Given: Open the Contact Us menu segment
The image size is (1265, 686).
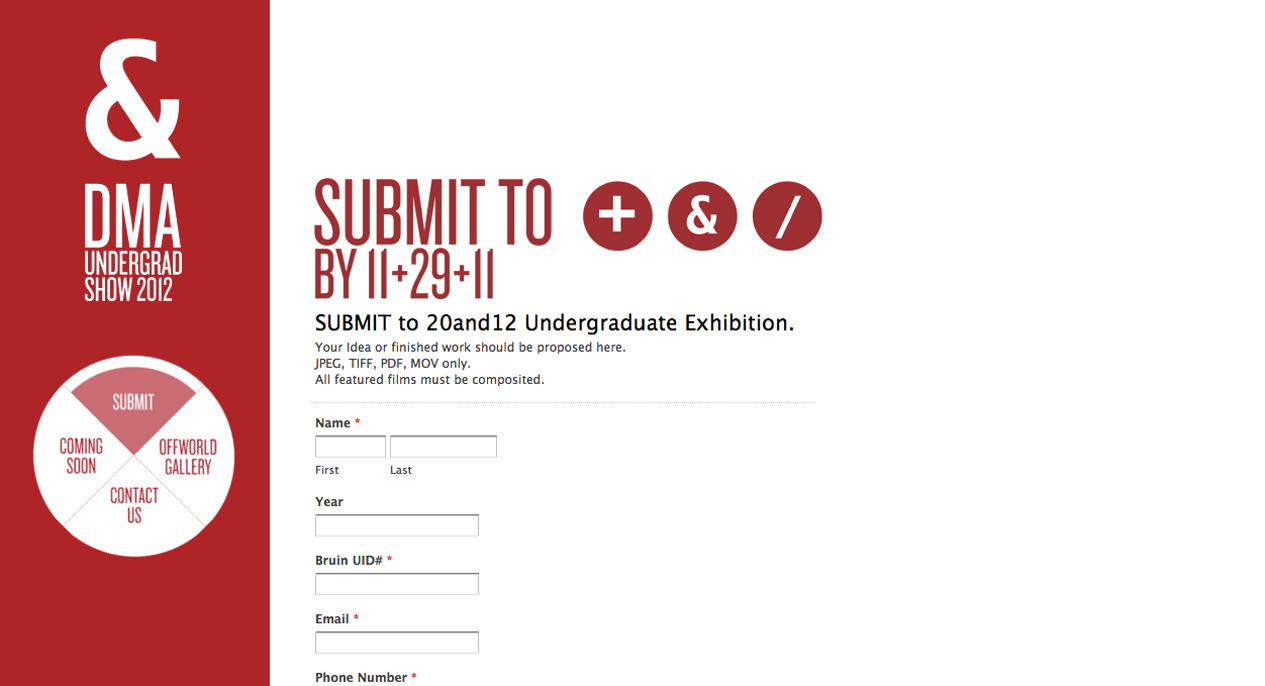Looking at the screenshot, I should pos(134,505).
